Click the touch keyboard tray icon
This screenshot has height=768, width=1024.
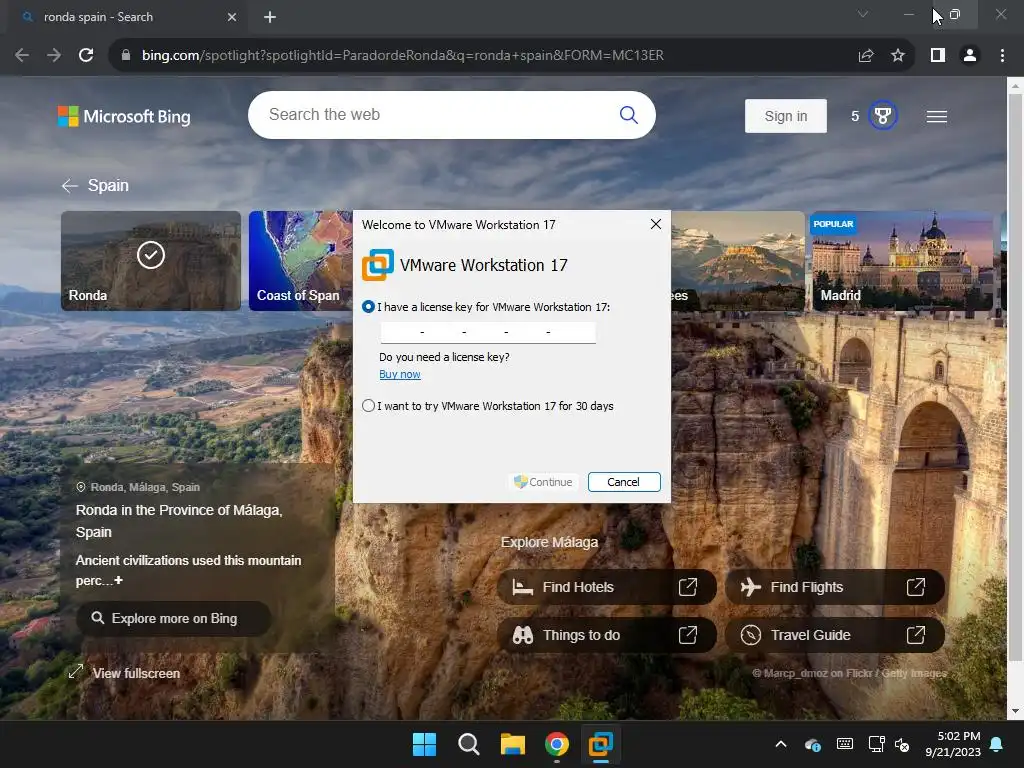(844, 744)
